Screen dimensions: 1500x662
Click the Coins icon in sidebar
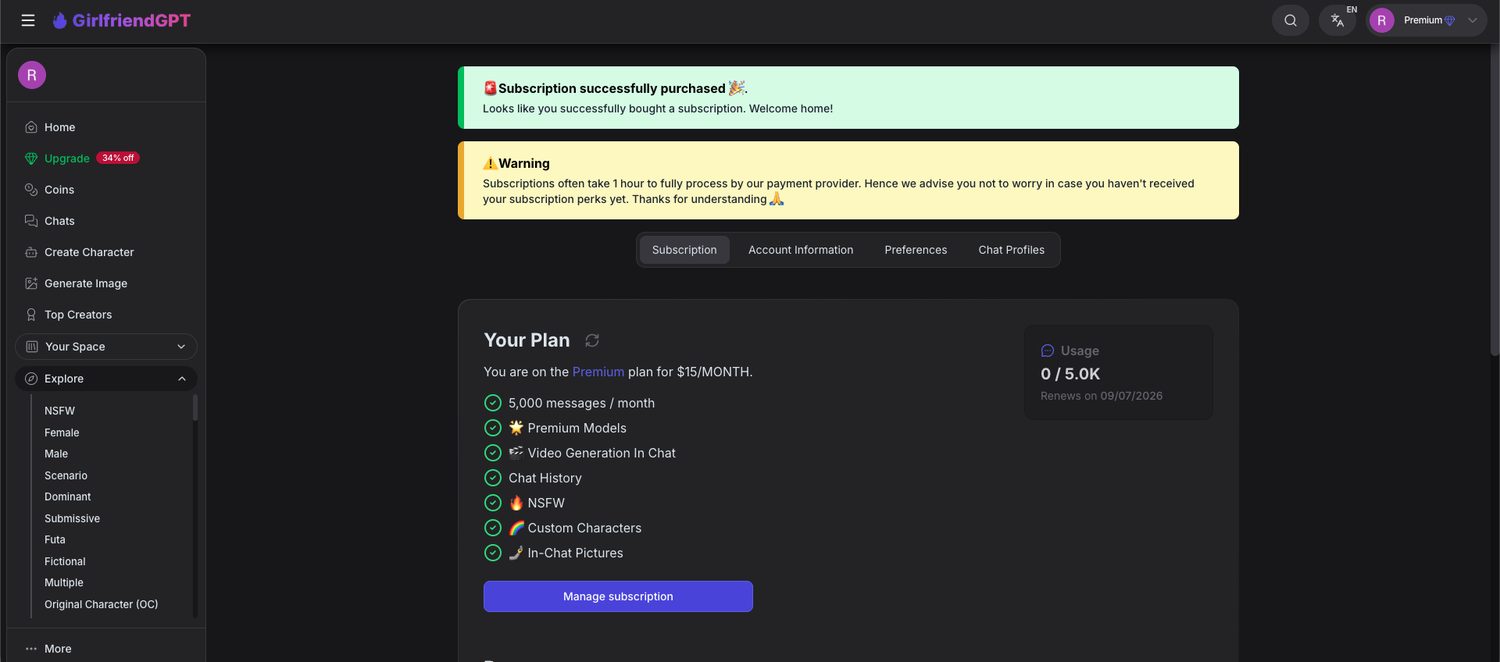[x=31, y=189]
